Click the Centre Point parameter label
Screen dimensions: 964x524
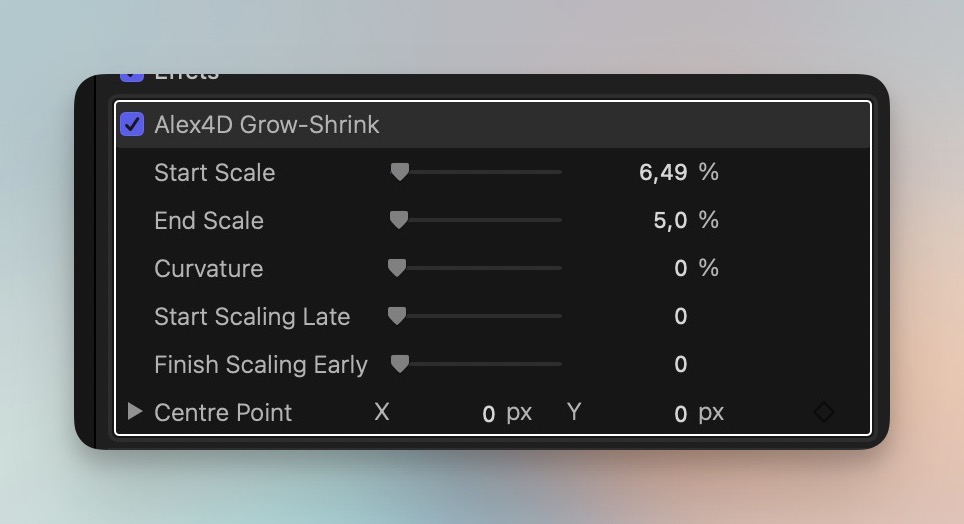[223, 413]
